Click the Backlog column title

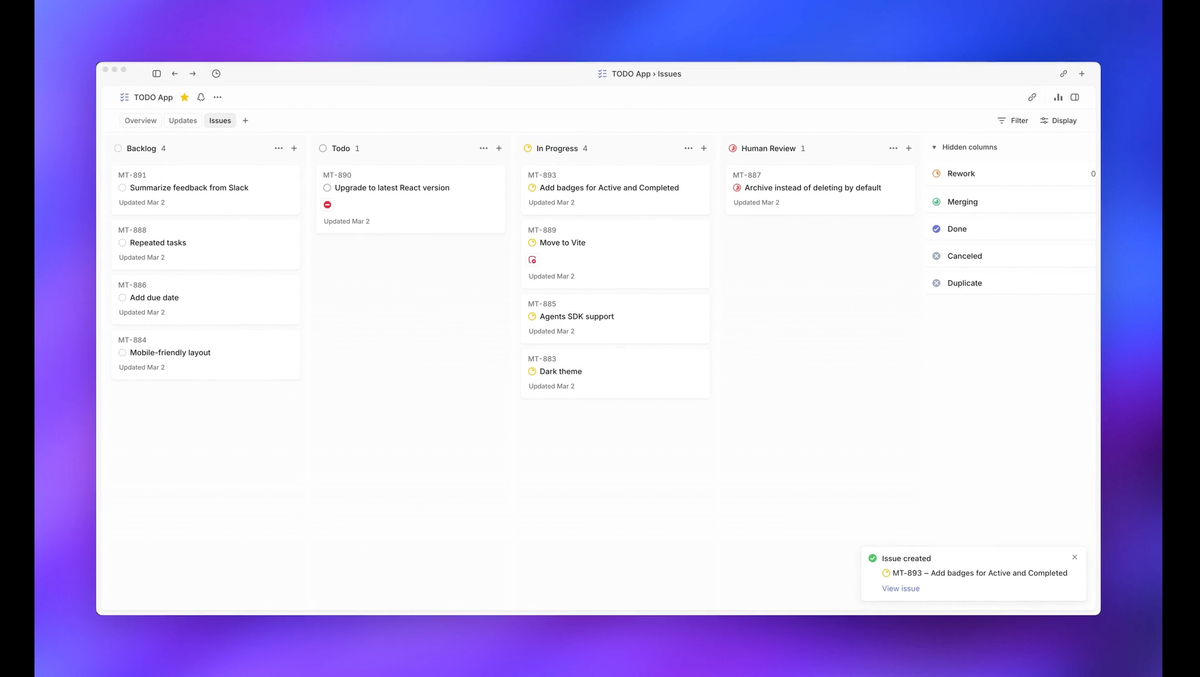tap(141, 148)
